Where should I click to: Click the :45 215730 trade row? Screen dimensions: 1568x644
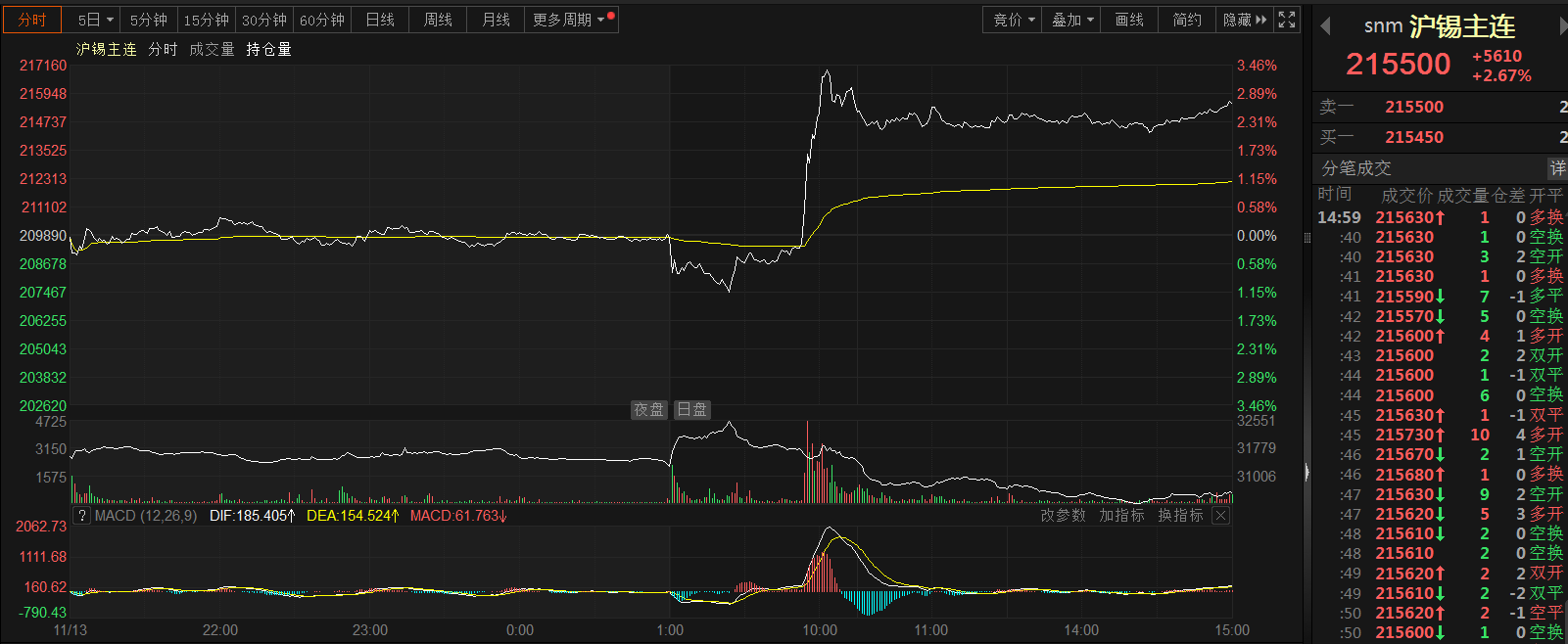click(1440, 435)
